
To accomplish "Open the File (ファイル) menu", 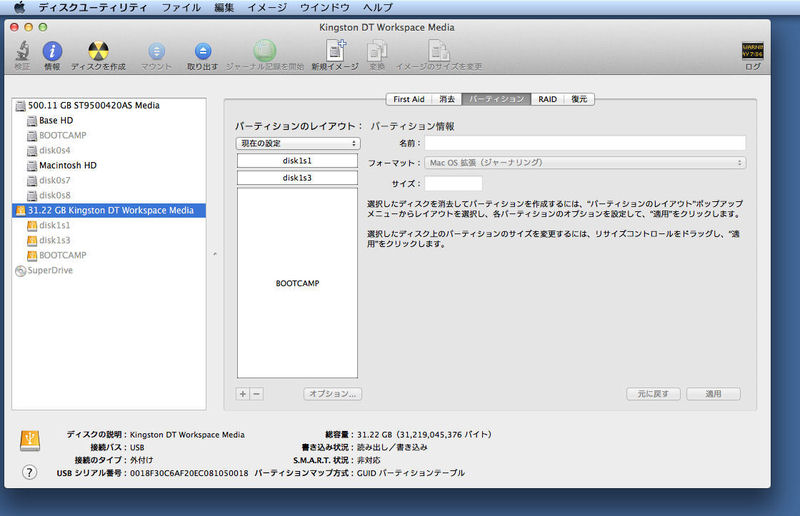I will click(x=181, y=7).
